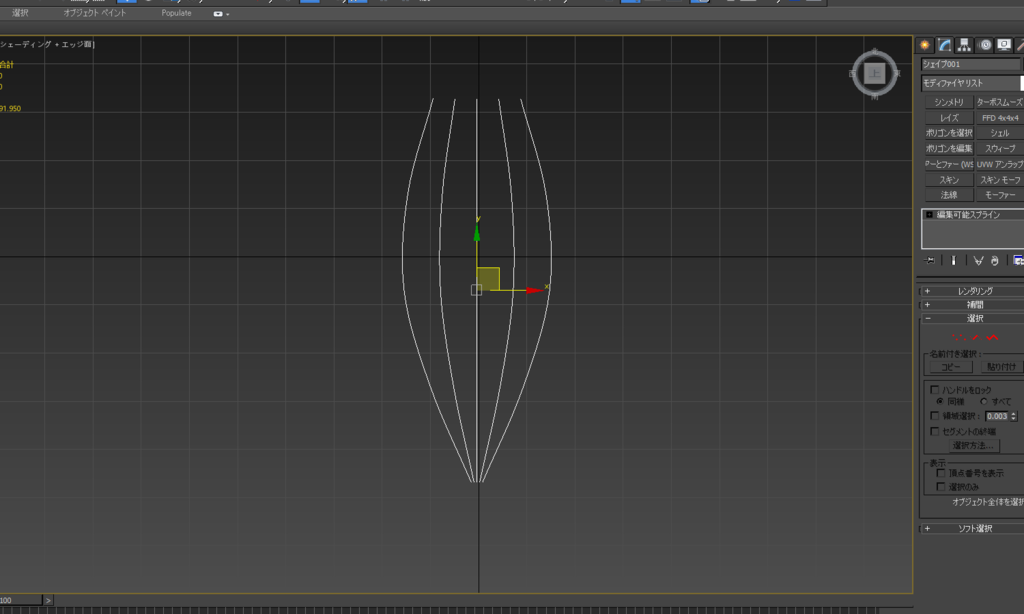The height and width of the screenshot is (614, 1024).
Task: Expand the 補間 rollout
Action: pos(972,305)
